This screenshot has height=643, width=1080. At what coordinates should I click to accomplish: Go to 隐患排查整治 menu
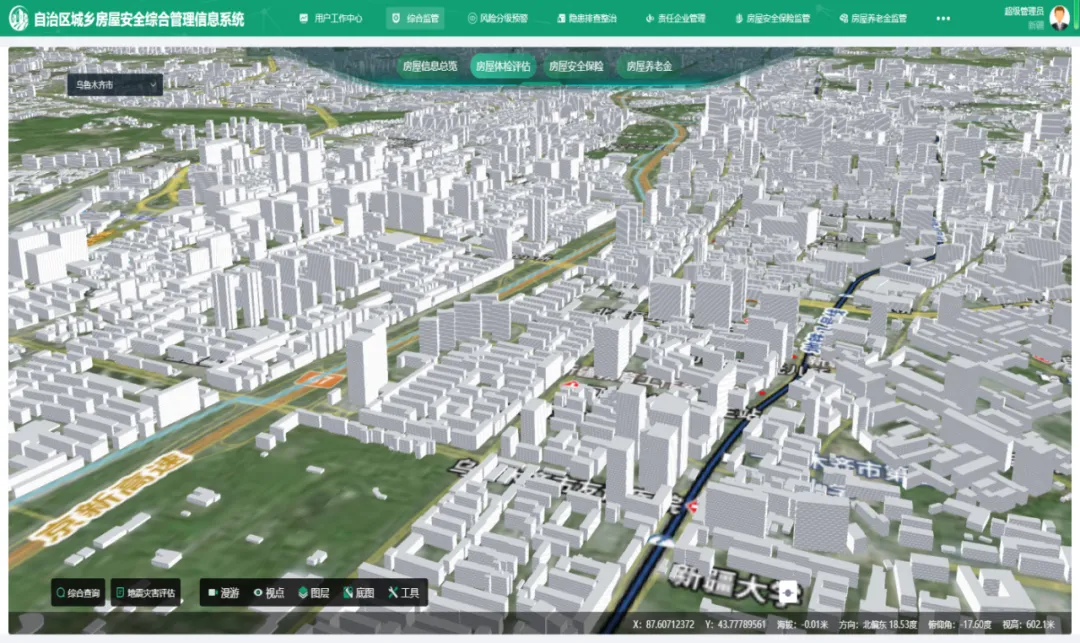[585, 18]
